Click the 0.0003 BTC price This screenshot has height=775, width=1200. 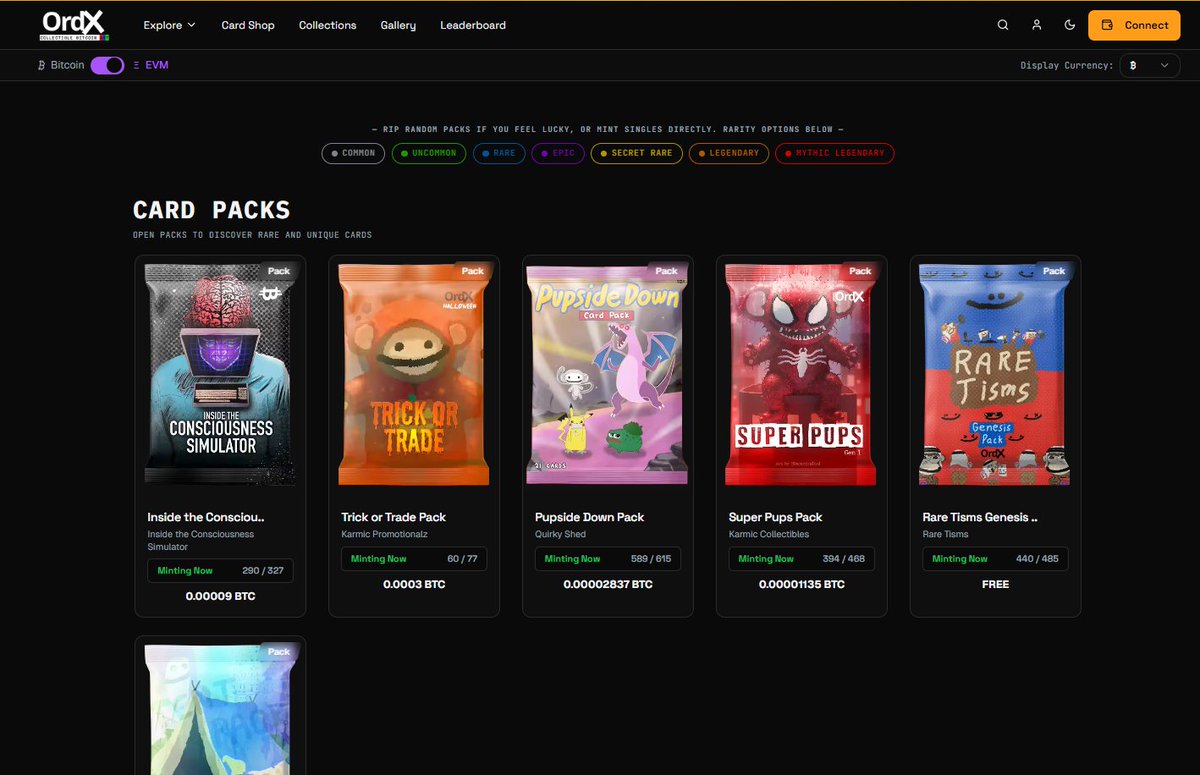[x=414, y=584]
